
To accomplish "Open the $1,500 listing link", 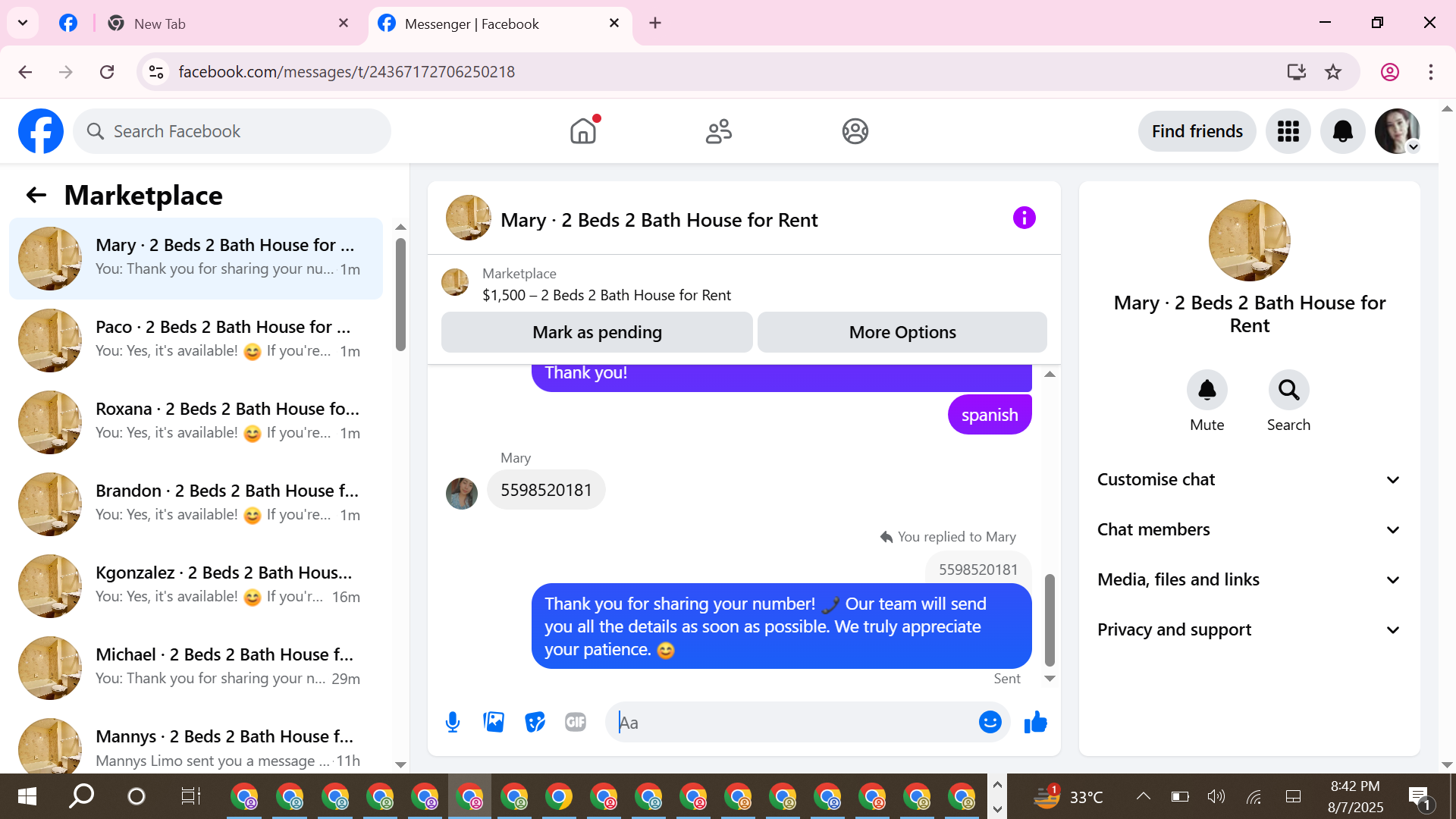I will pyautogui.click(x=607, y=295).
